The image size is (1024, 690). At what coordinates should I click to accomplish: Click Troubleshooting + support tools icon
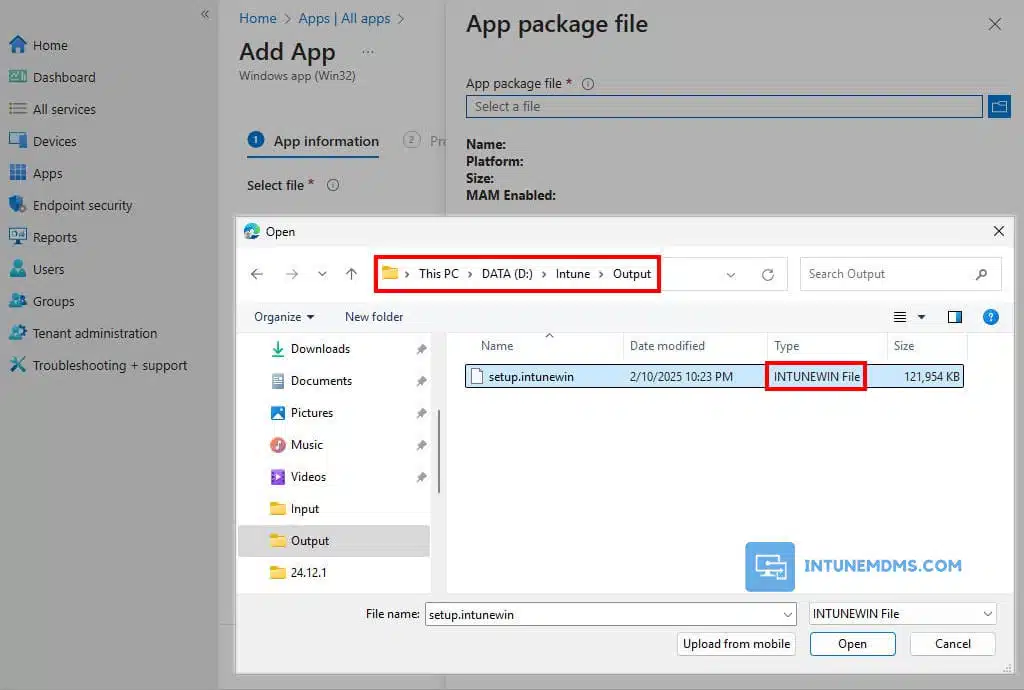[x=18, y=364]
